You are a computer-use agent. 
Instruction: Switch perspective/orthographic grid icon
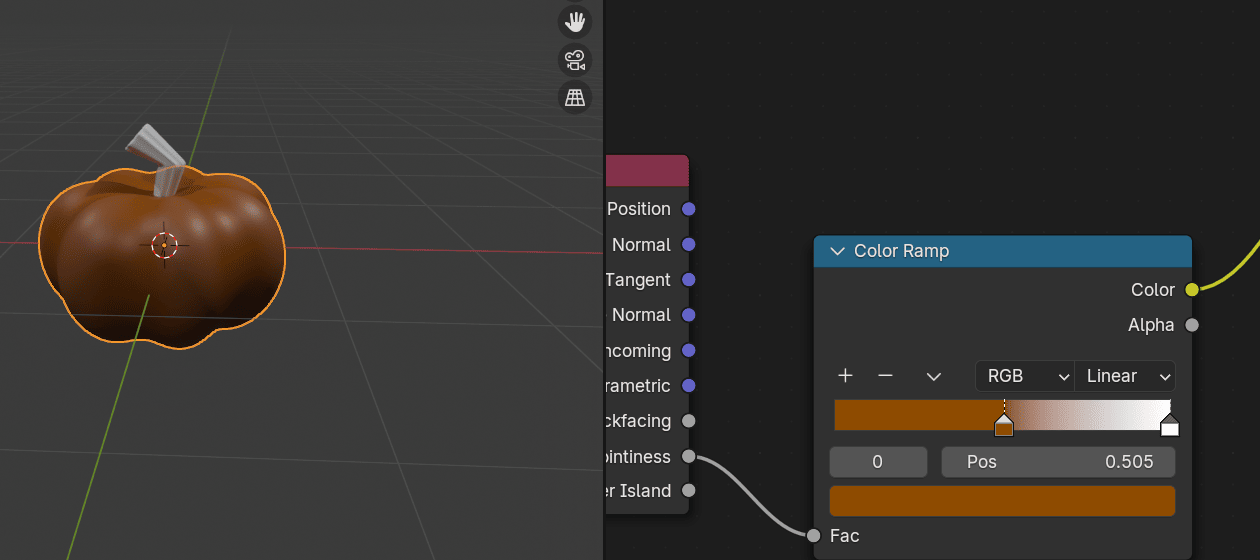pyautogui.click(x=574, y=97)
